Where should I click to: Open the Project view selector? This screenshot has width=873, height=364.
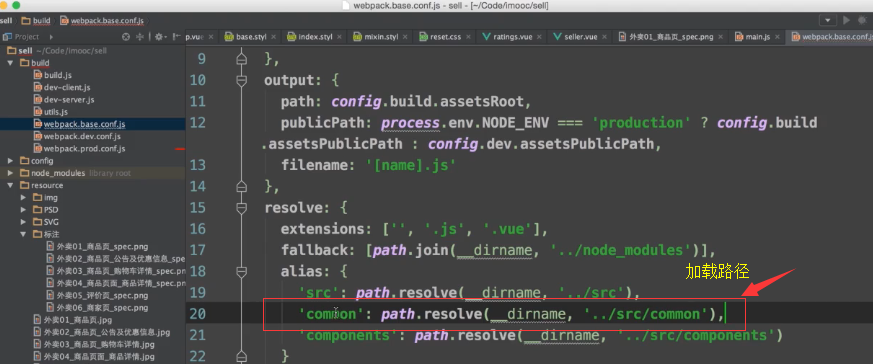pos(28,37)
